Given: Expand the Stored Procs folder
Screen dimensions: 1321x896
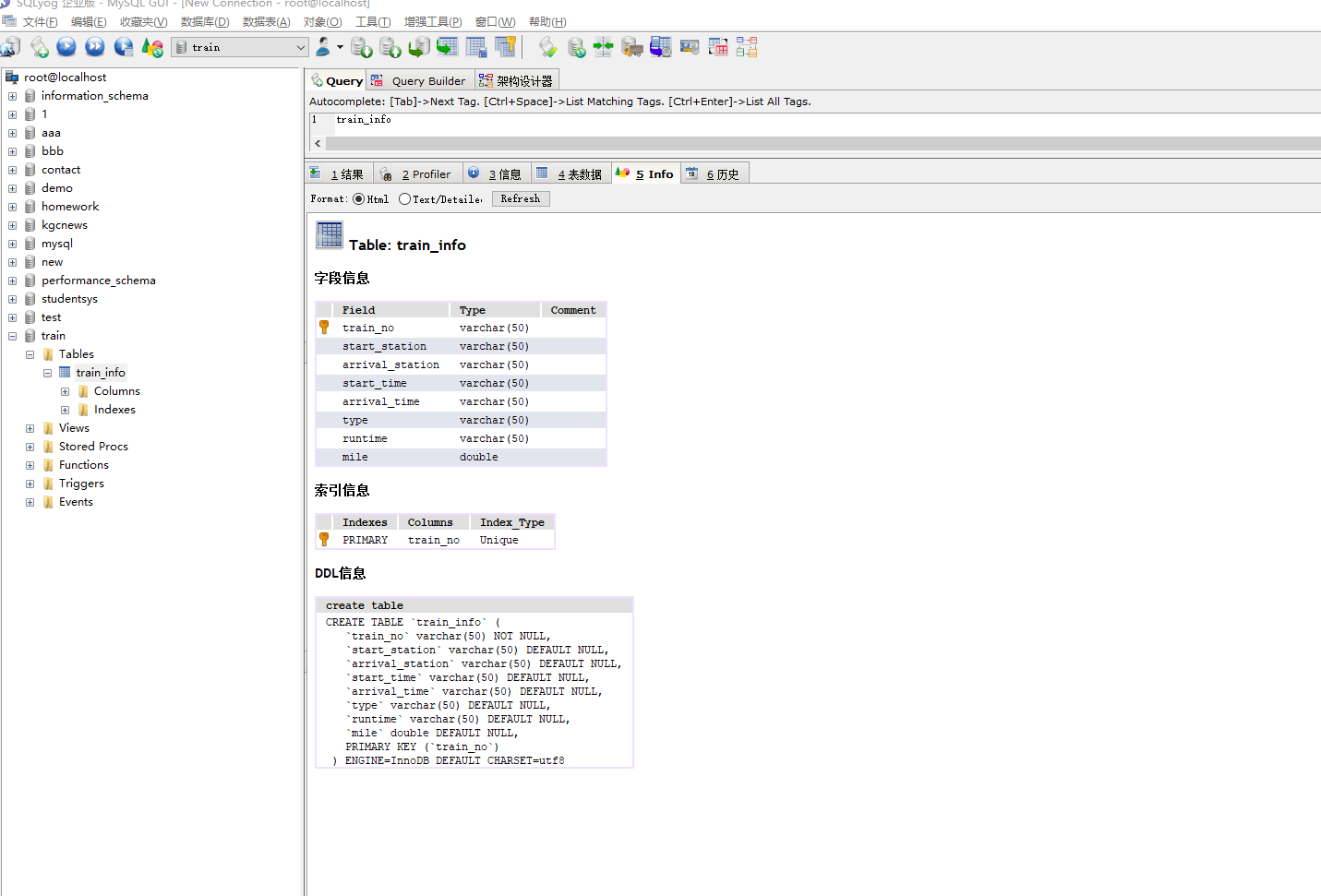Looking at the screenshot, I should (x=30, y=447).
